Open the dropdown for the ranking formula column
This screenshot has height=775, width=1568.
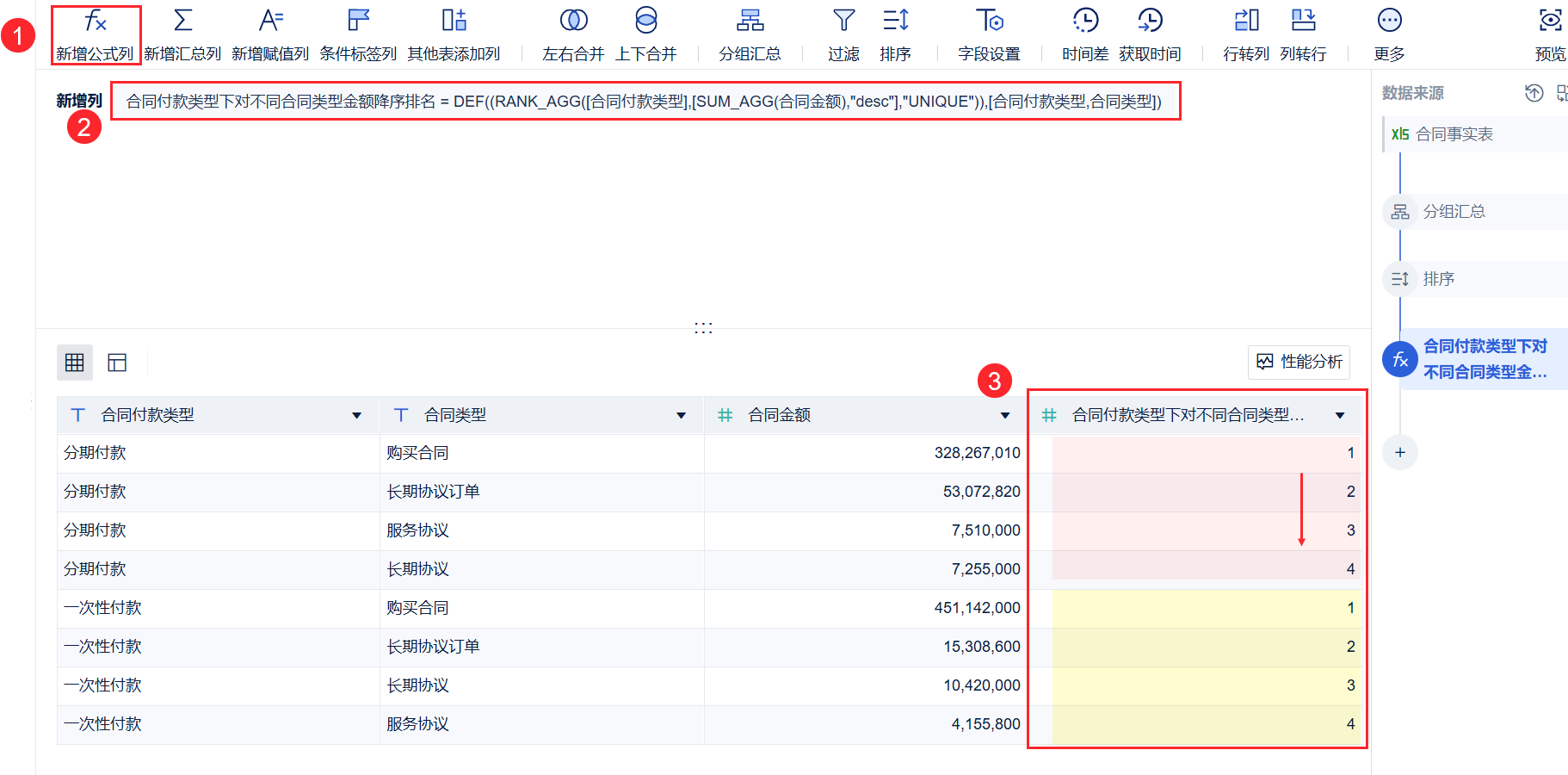pyautogui.click(x=1340, y=416)
